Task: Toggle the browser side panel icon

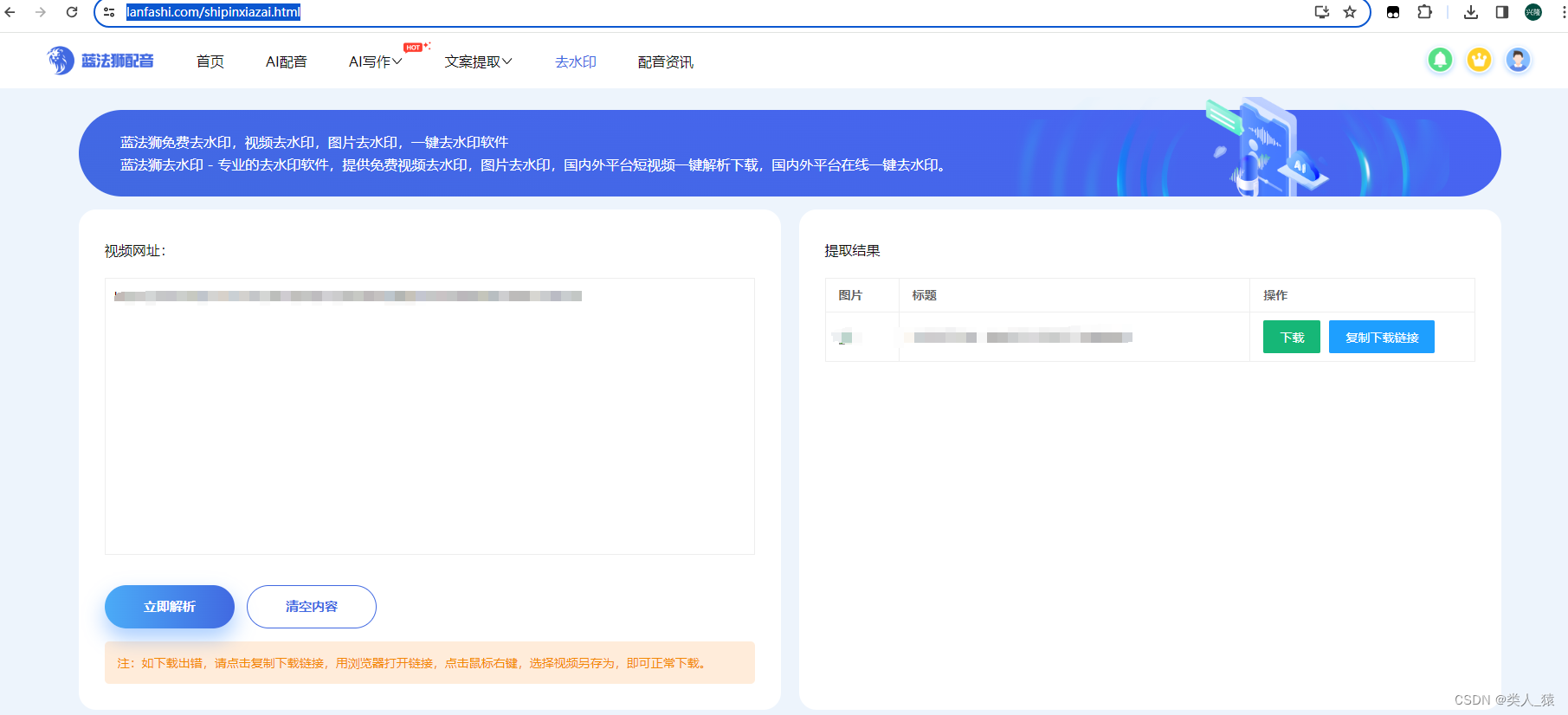Action: (x=1502, y=12)
